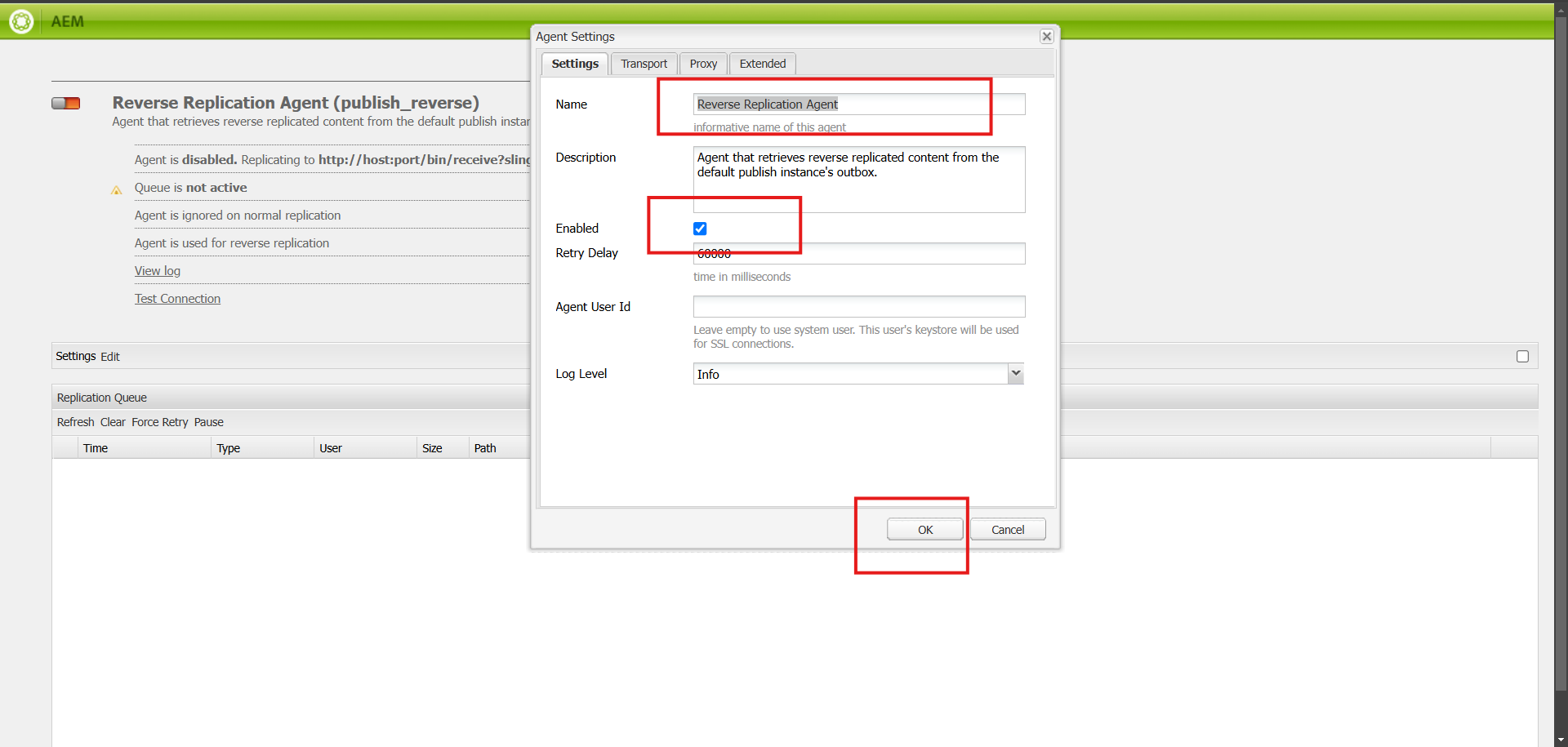Click the Time column header

pyautogui.click(x=96, y=448)
